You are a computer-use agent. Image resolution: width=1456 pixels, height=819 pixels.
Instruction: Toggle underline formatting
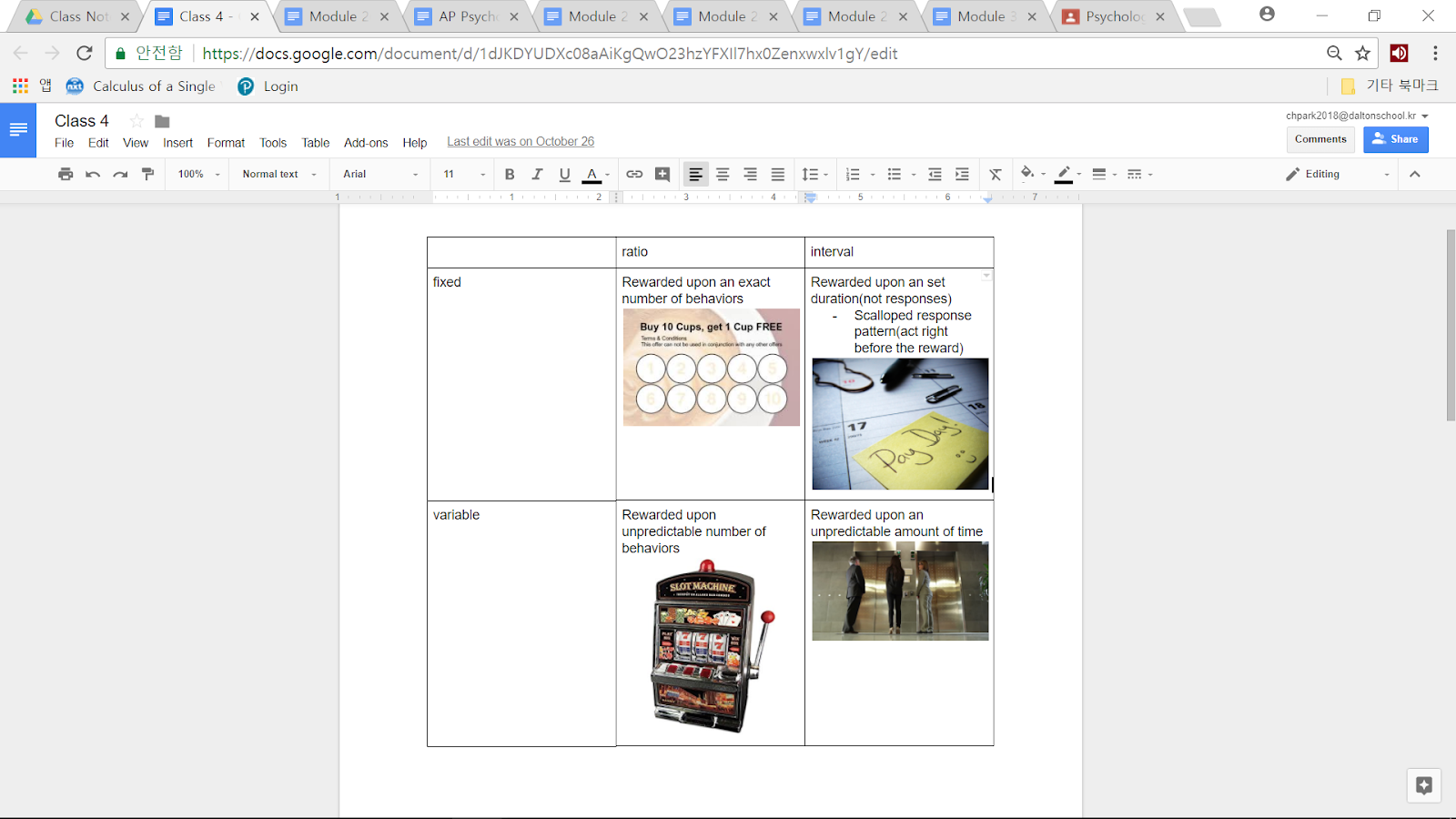(564, 174)
